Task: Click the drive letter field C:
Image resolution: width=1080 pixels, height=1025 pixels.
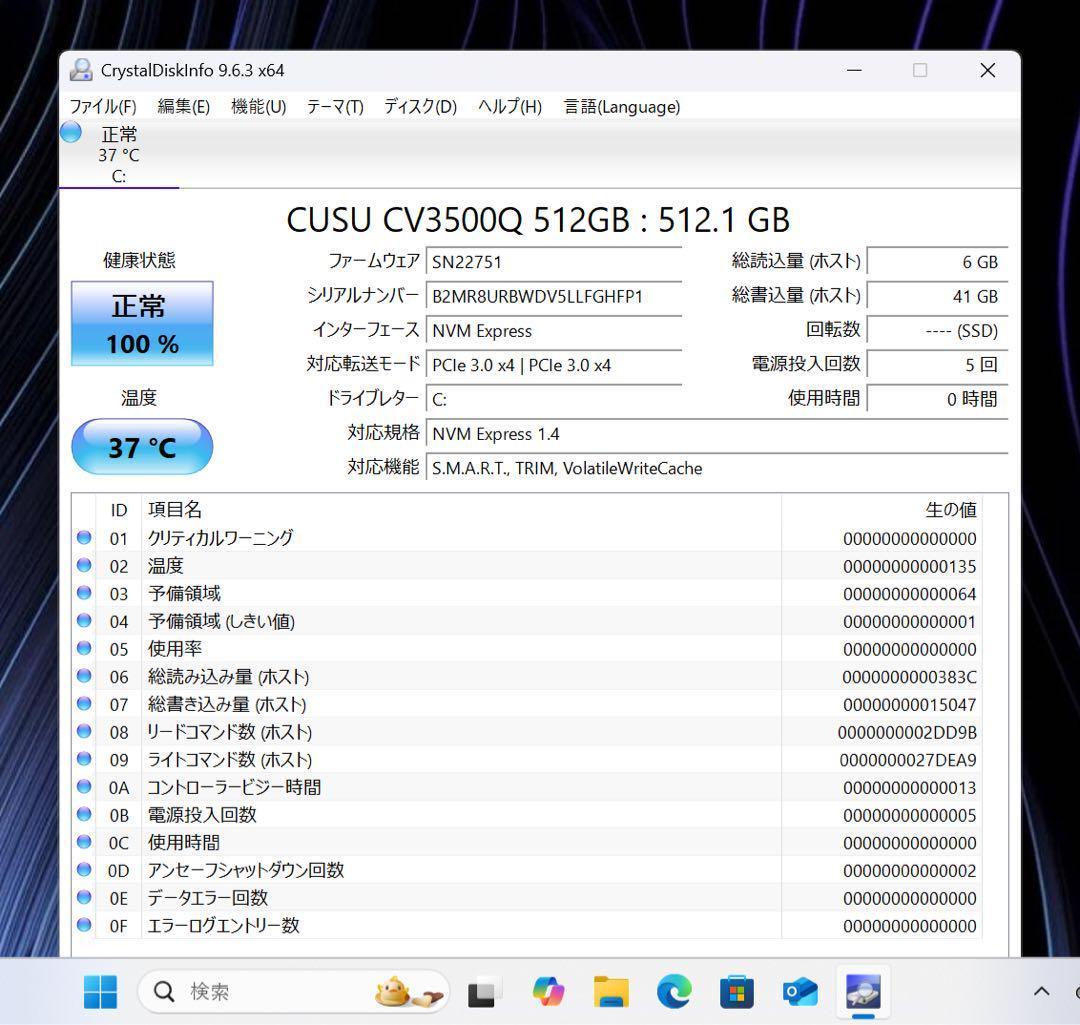Action: click(x=554, y=400)
